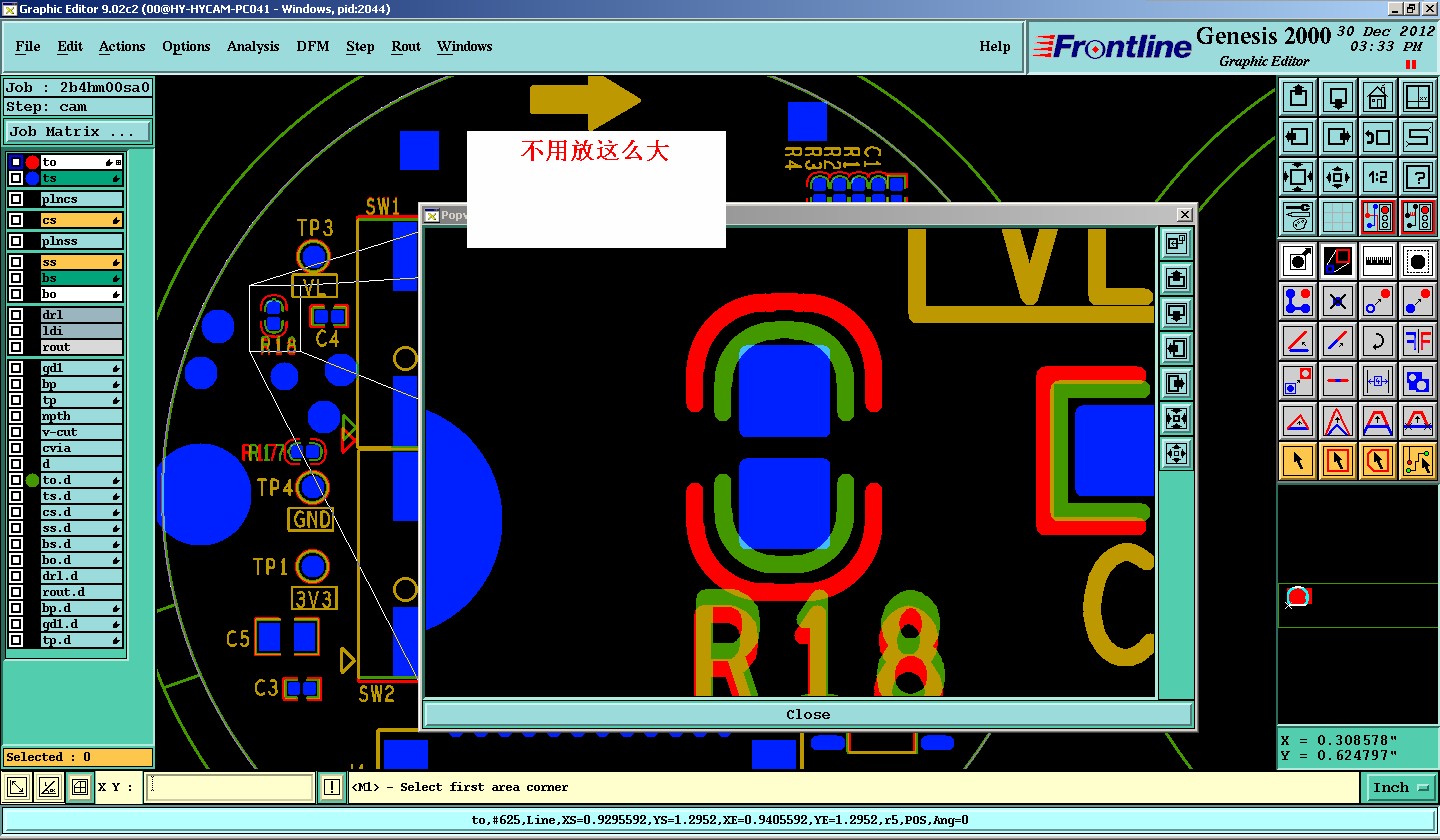Open the Actions menu

pos(122,46)
